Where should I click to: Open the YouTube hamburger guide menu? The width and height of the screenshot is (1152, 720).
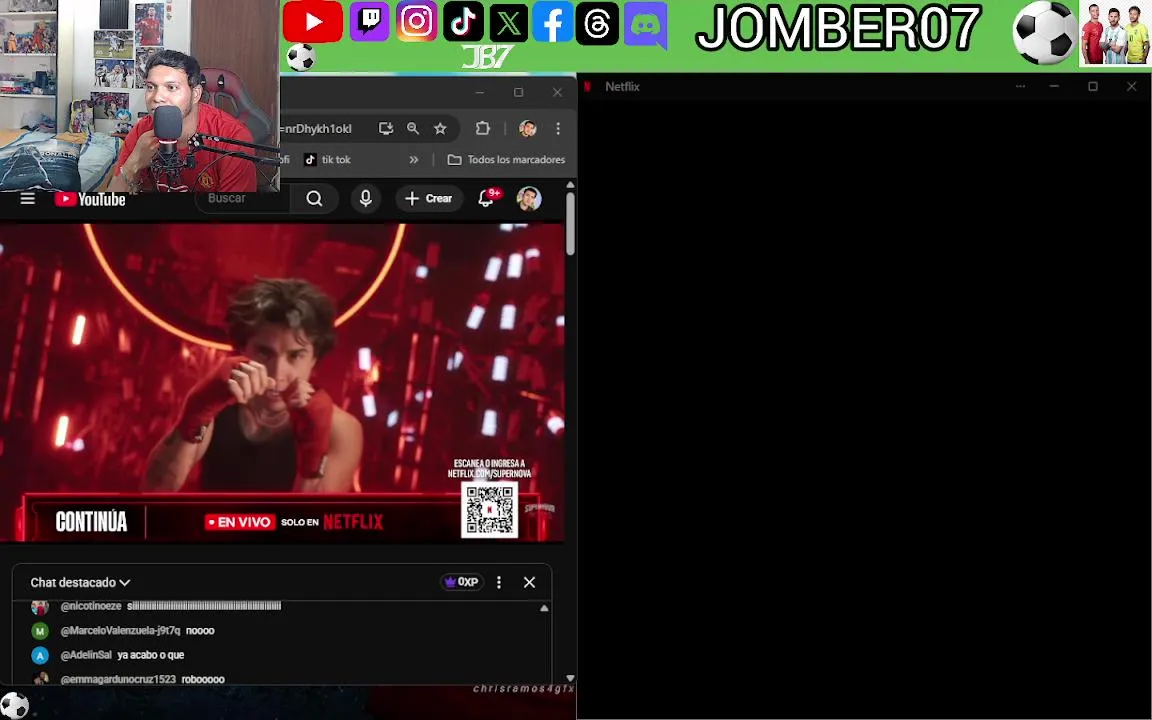[x=28, y=198]
